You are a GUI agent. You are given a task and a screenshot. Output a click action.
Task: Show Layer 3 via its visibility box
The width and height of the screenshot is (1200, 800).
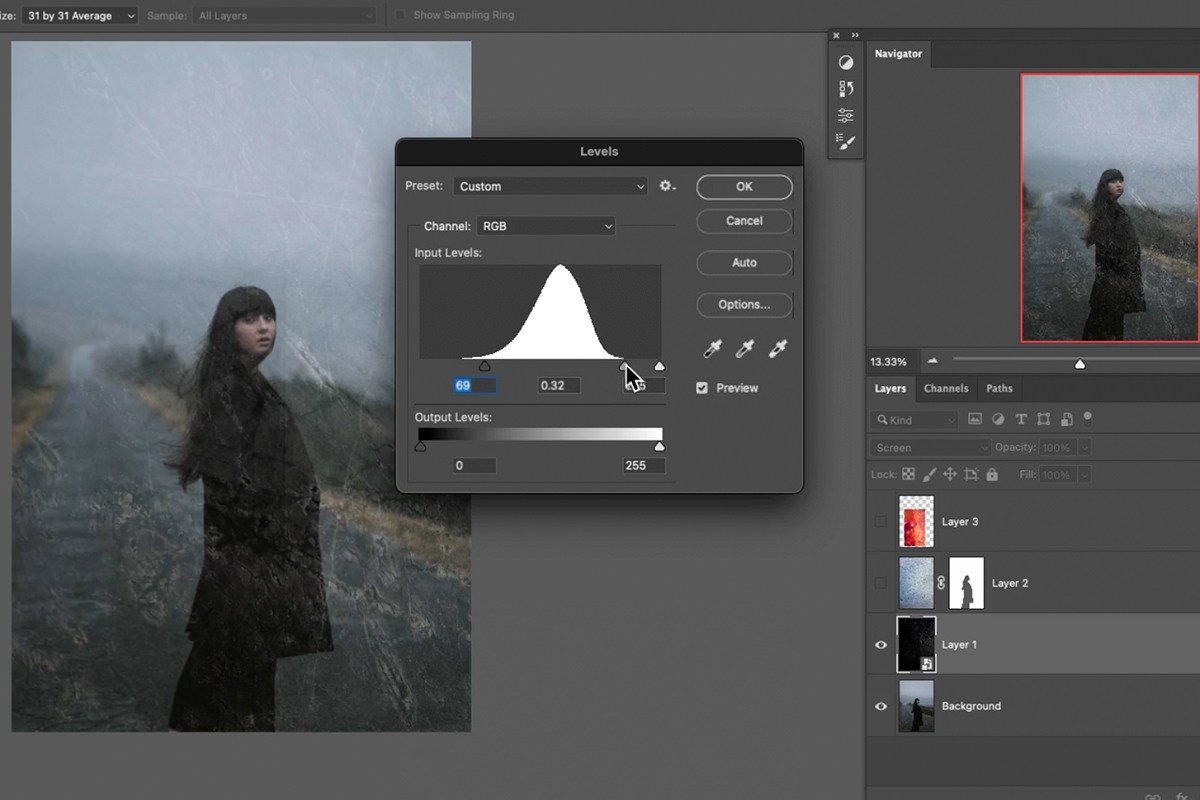[x=881, y=522]
